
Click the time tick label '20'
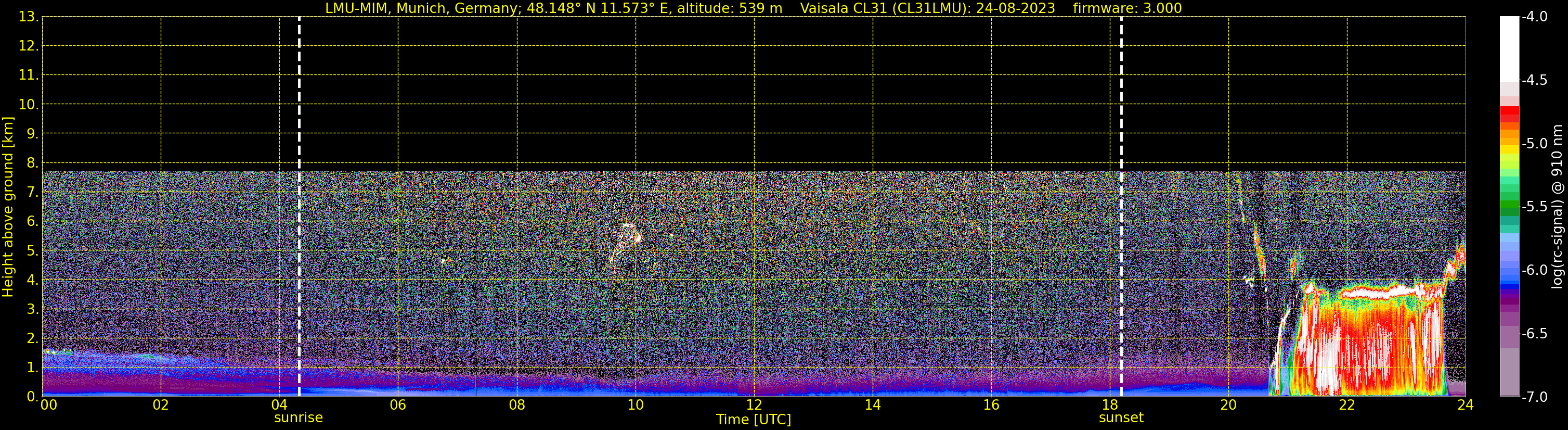[x=1228, y=405]
